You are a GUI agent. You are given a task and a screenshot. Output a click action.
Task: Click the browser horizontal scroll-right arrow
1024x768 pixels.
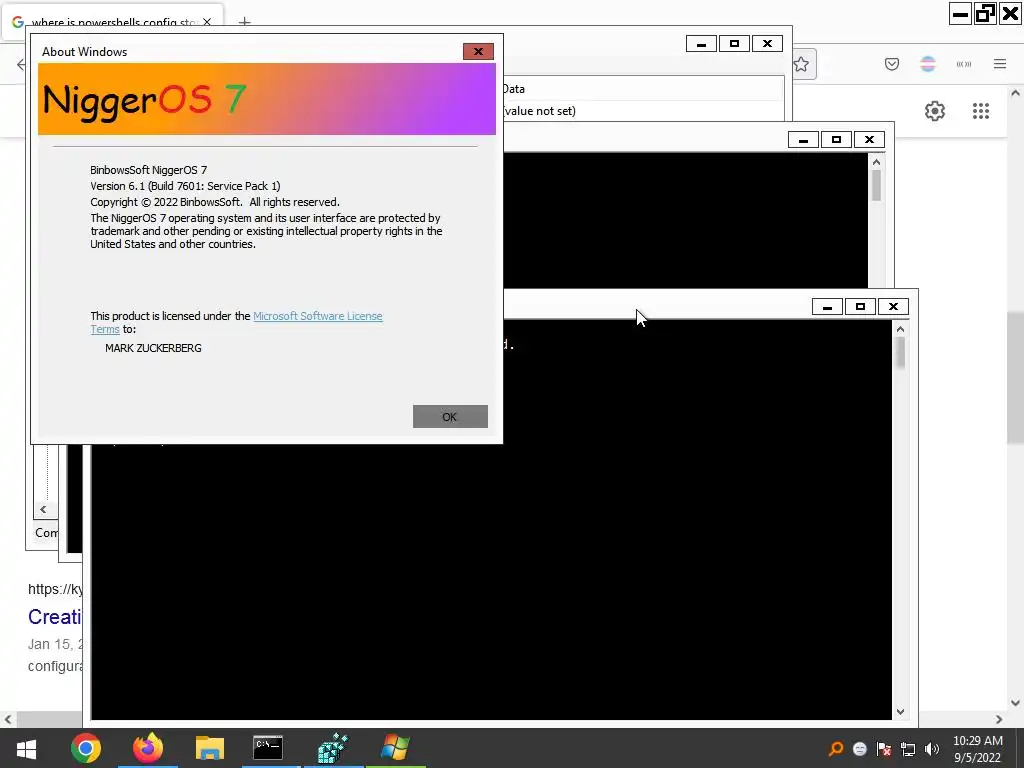999,719
